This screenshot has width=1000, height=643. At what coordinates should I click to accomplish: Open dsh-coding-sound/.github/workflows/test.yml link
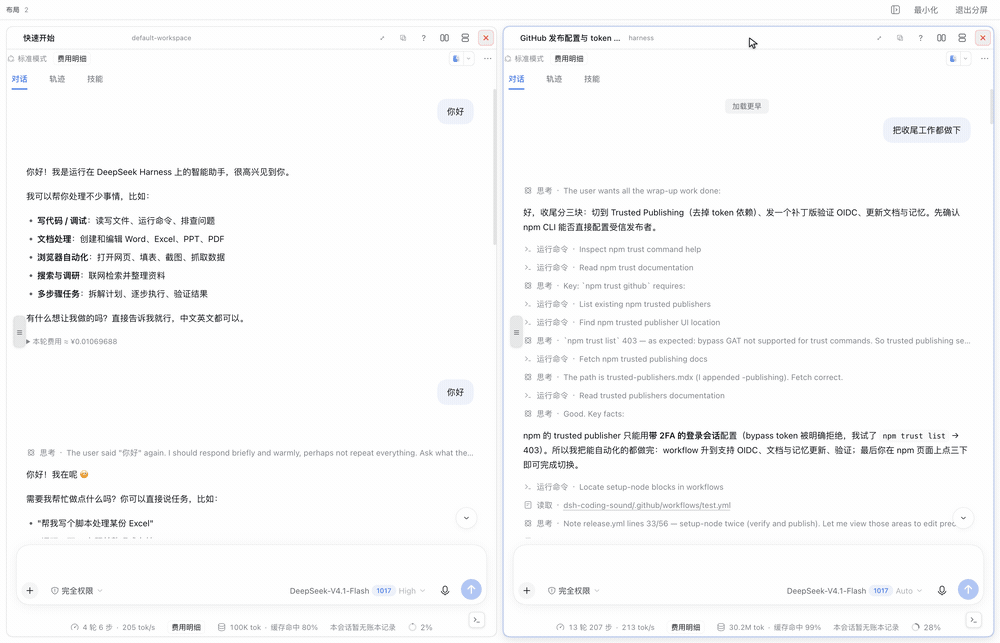[x=647, y=505]
